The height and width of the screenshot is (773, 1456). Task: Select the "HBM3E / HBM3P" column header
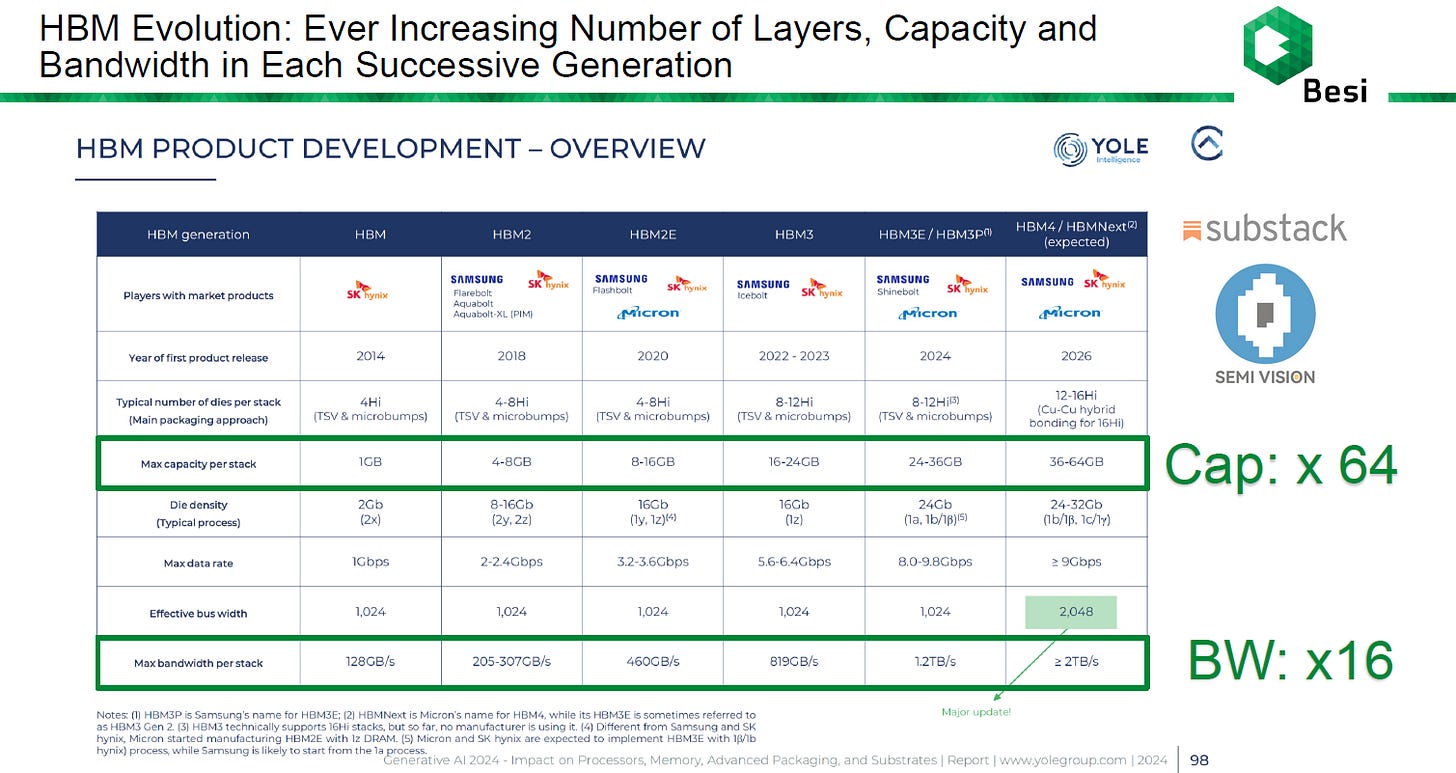935,234
